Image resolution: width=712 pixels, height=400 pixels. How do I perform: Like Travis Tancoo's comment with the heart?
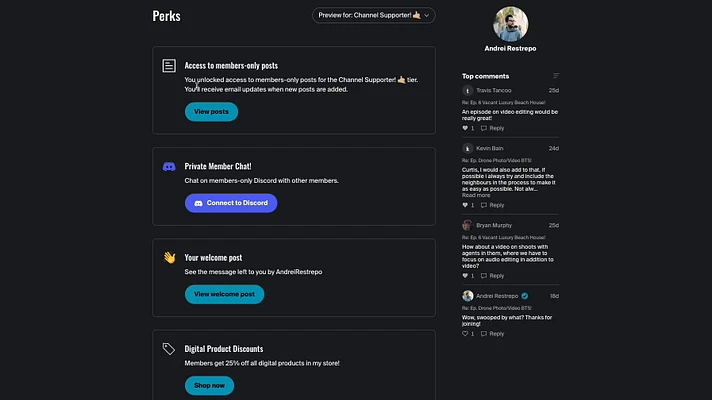pos(465,128)
